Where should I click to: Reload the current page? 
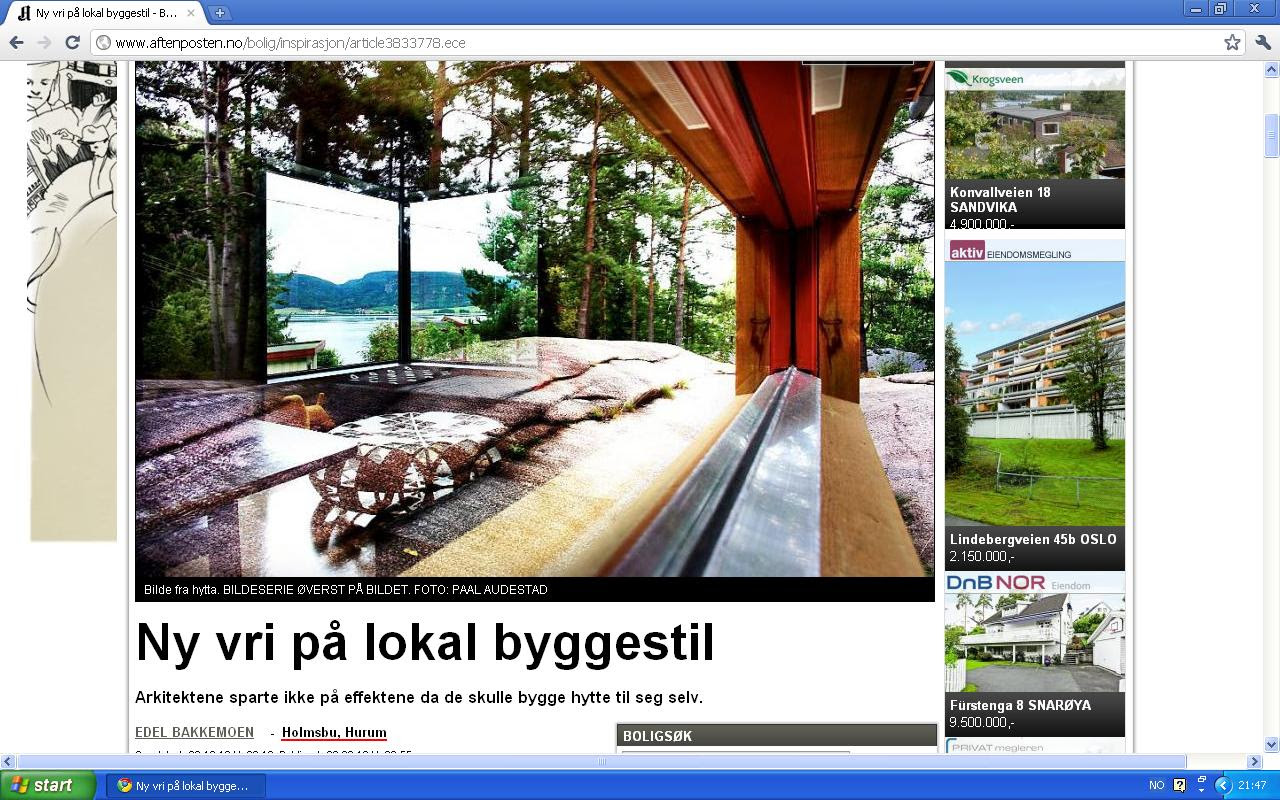coord(72,42)
